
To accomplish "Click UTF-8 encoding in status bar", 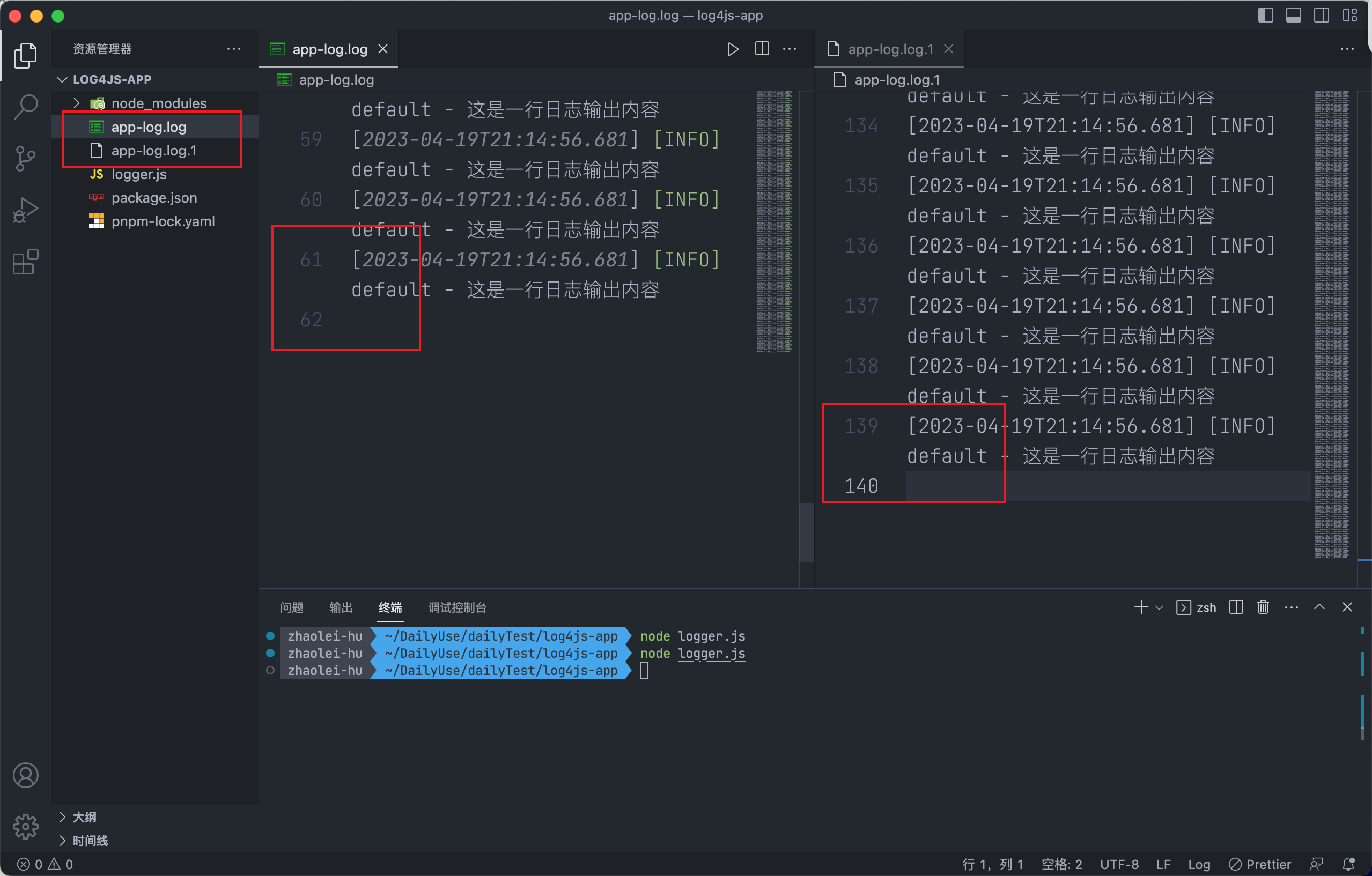I will pos(1119,864).
